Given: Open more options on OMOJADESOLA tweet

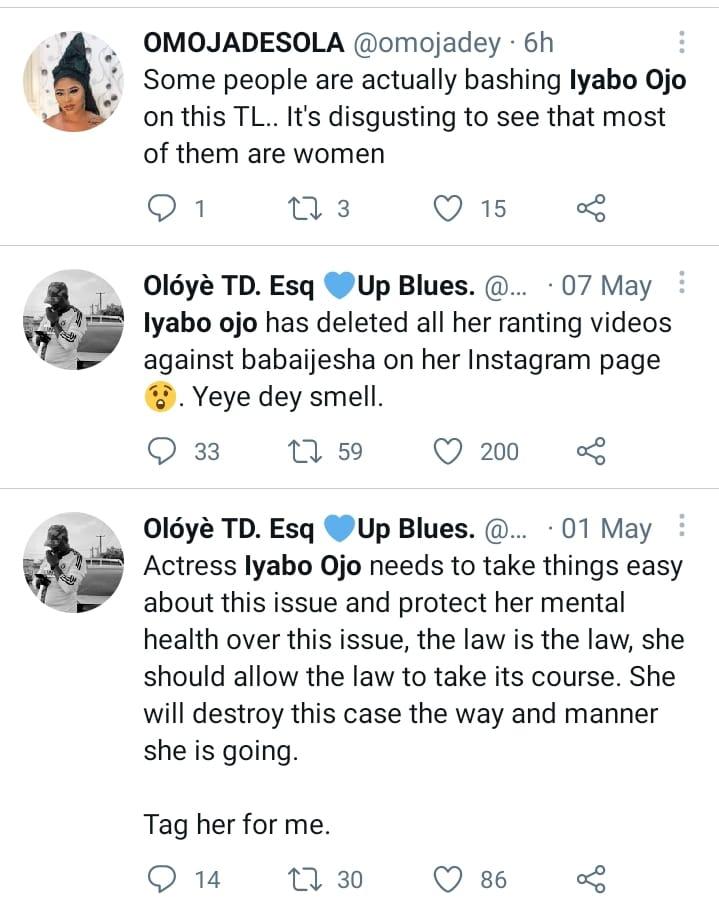Looking at the screenshot, I should [x=682, y=43].
